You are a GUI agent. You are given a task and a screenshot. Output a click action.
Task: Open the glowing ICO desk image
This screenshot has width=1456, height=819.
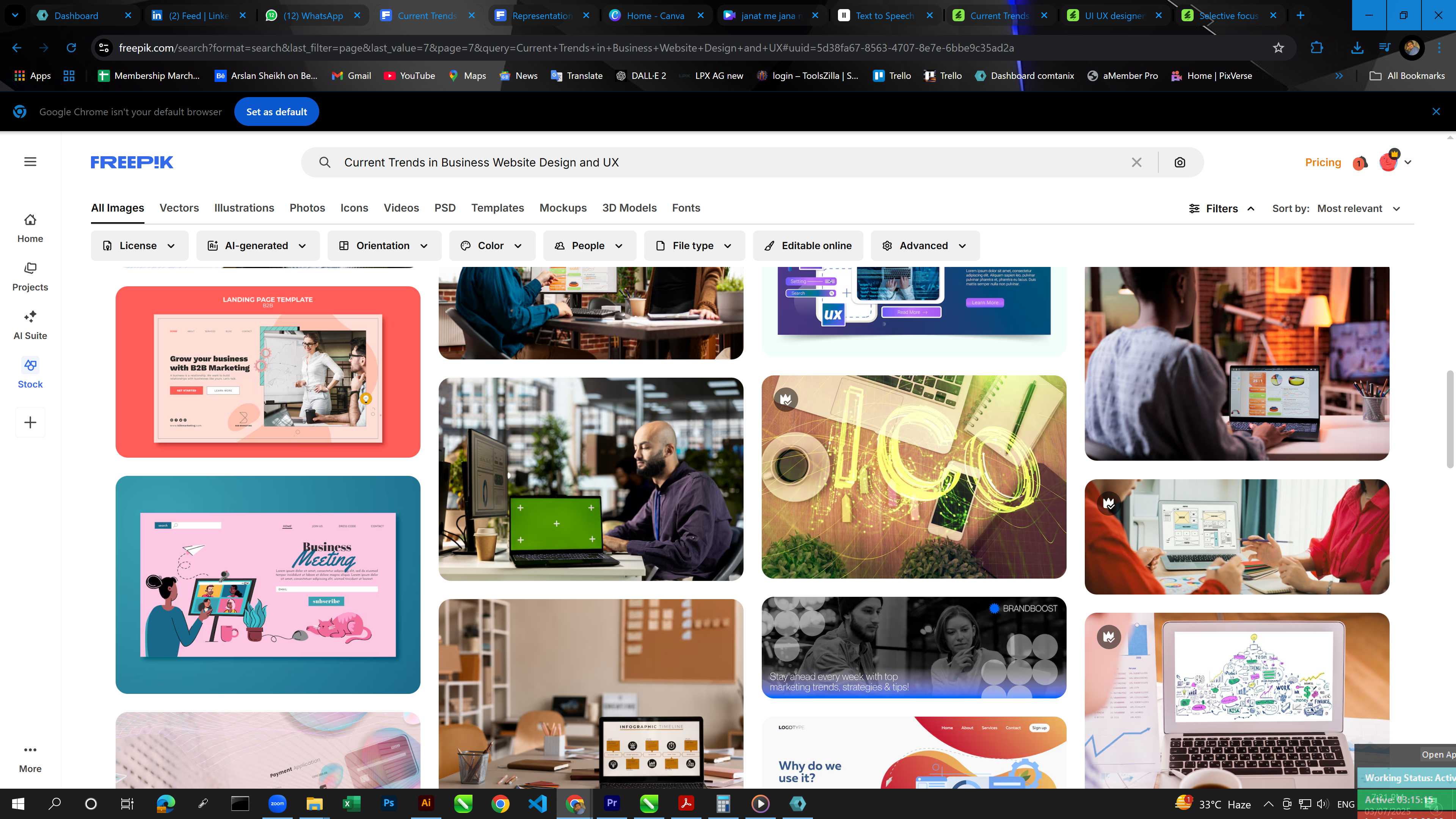point(914,477)
